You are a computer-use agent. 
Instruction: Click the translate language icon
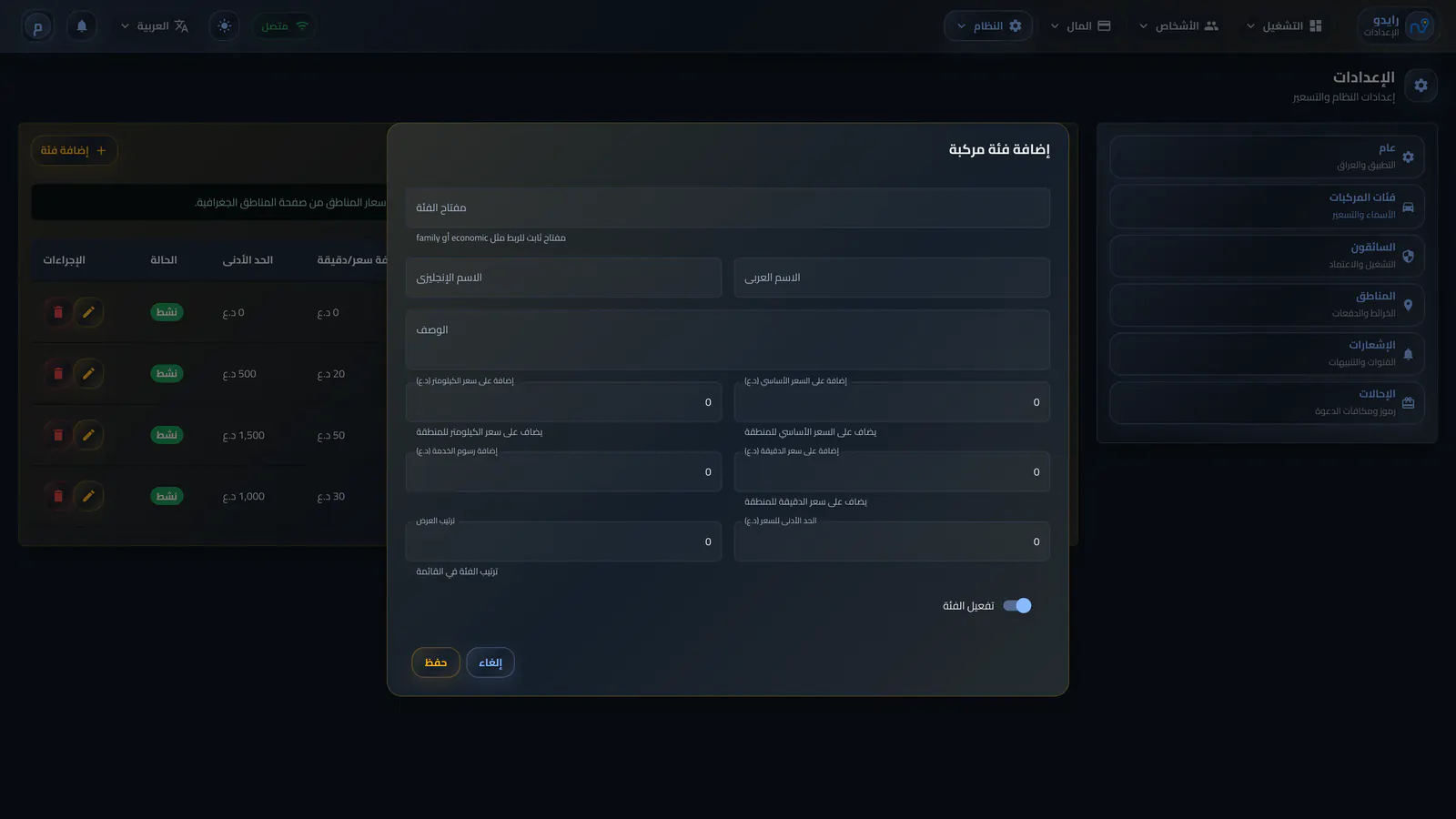tap(181, 26)
